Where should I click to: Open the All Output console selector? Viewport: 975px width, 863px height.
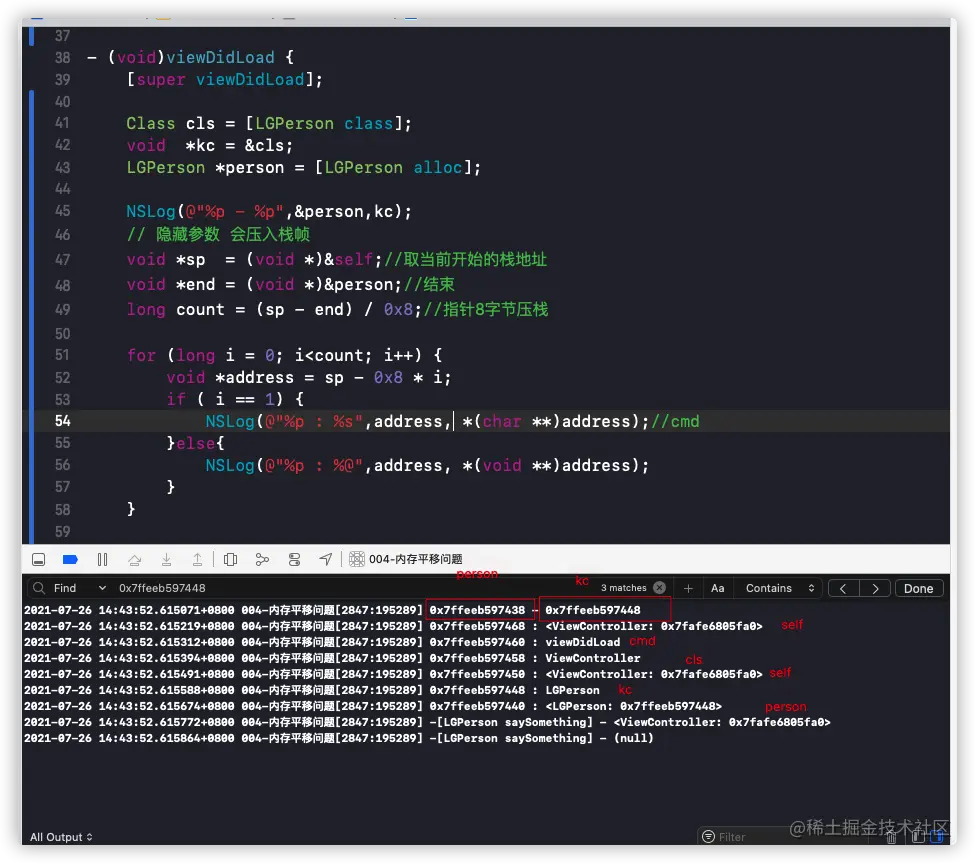click(61, 837)
